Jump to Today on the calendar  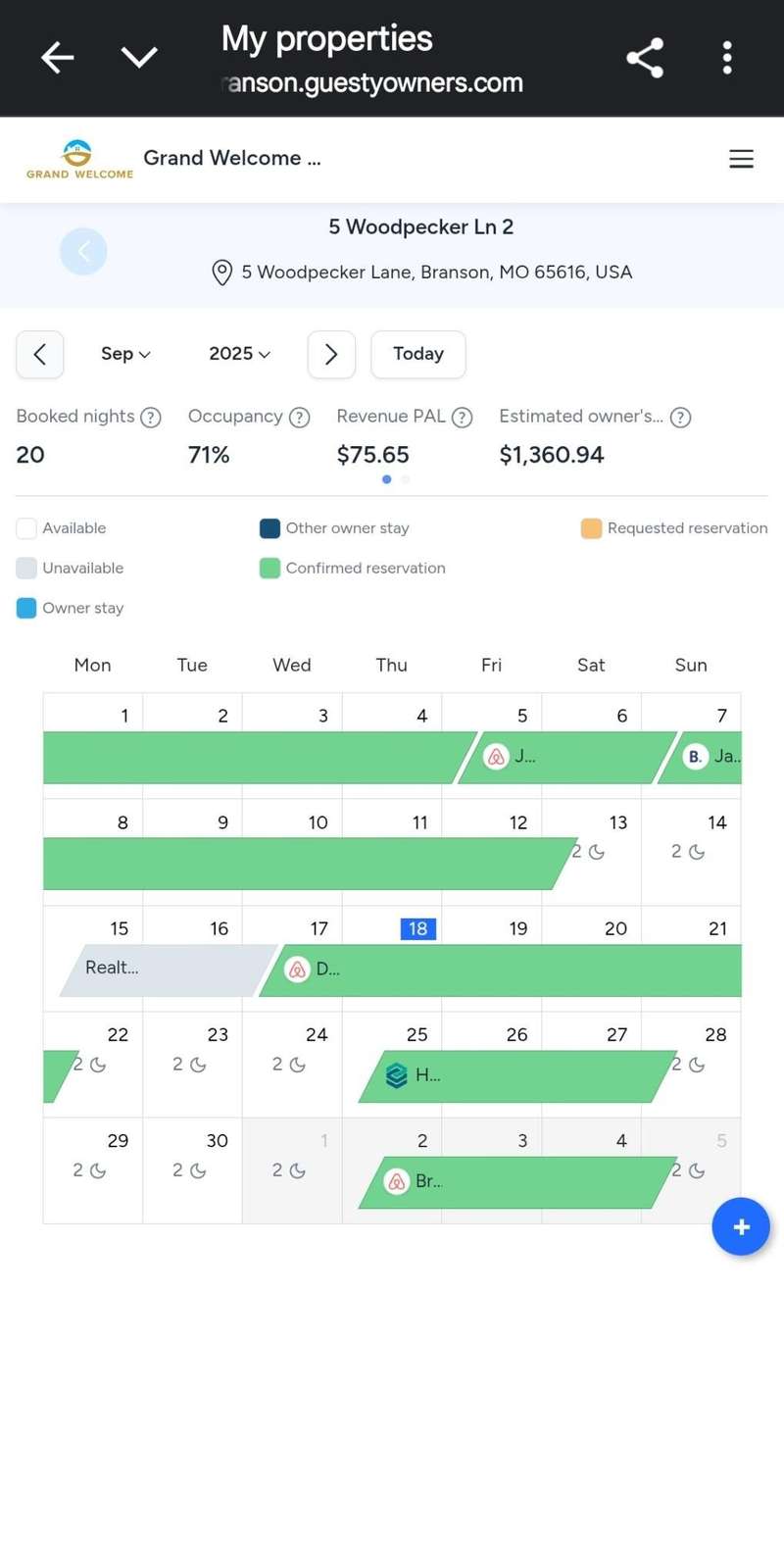[418, 354]
